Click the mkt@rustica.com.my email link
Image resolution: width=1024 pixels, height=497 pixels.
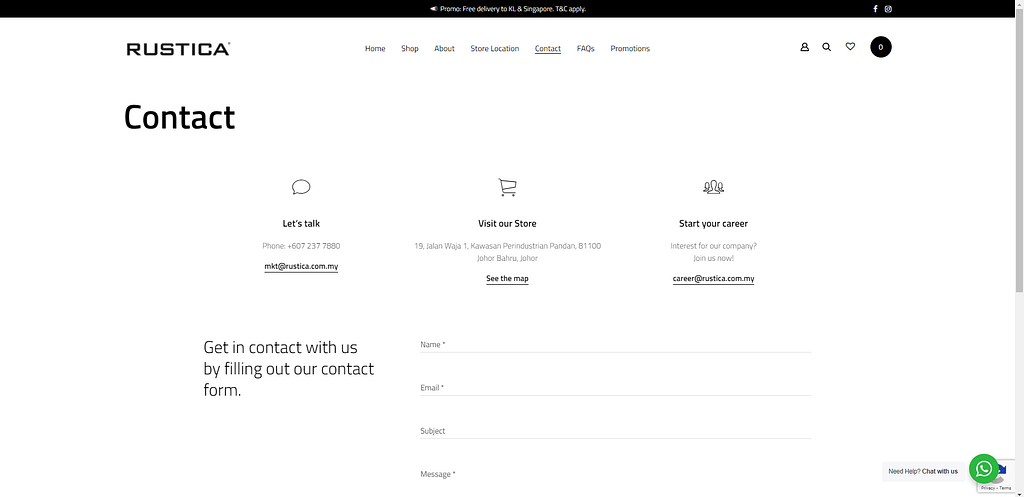[301, 267]
